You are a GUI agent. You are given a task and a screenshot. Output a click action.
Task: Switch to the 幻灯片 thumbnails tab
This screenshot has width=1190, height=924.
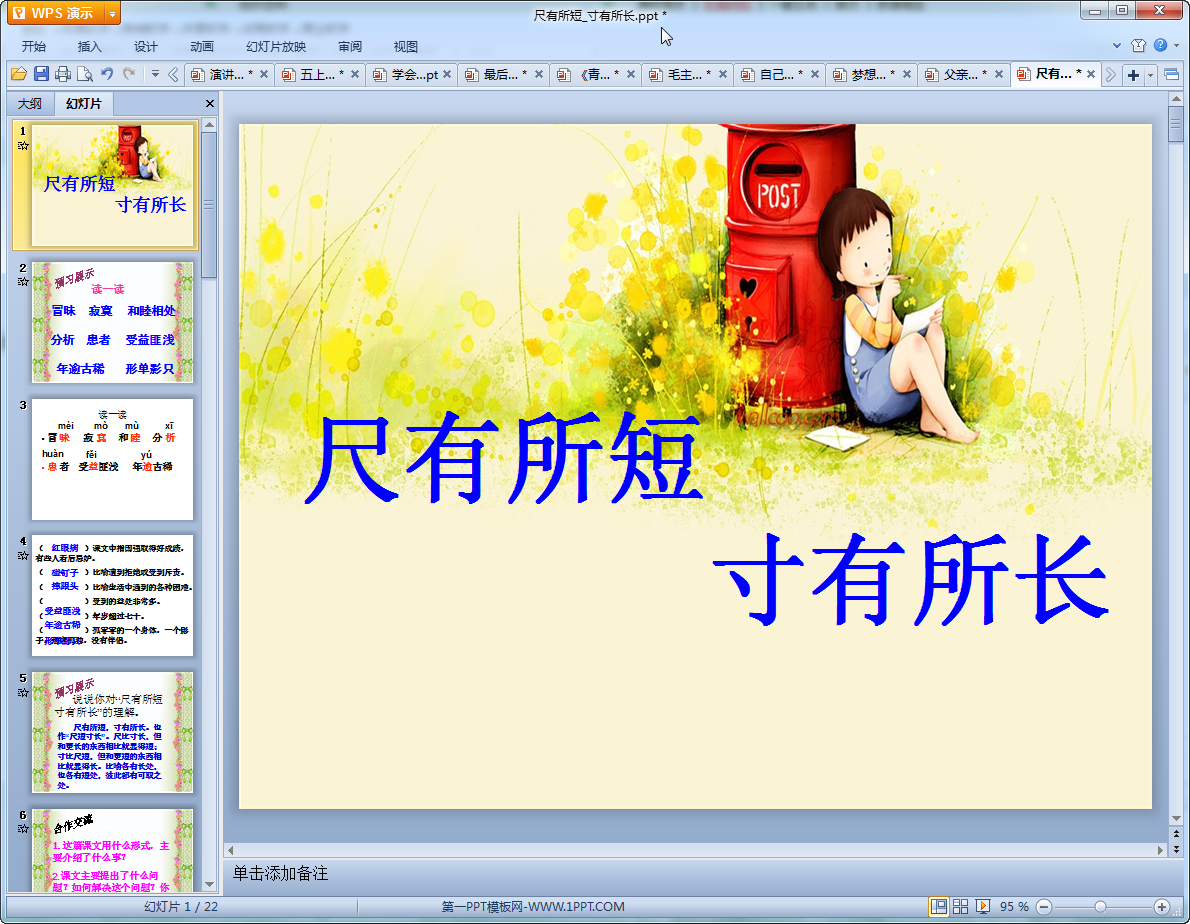83,103
